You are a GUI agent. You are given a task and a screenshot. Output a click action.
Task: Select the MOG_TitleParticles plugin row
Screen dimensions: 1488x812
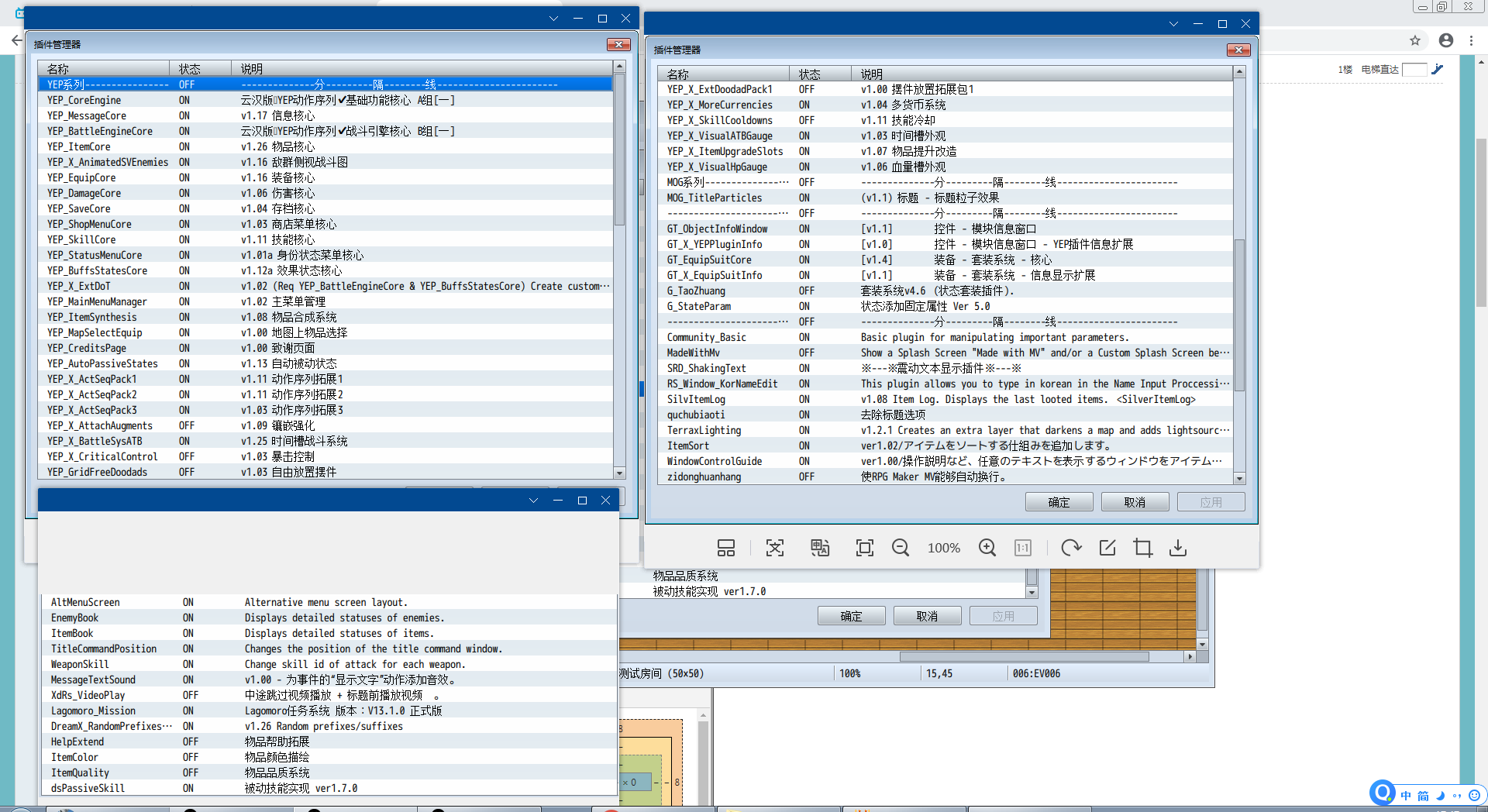tap(945, 198)
